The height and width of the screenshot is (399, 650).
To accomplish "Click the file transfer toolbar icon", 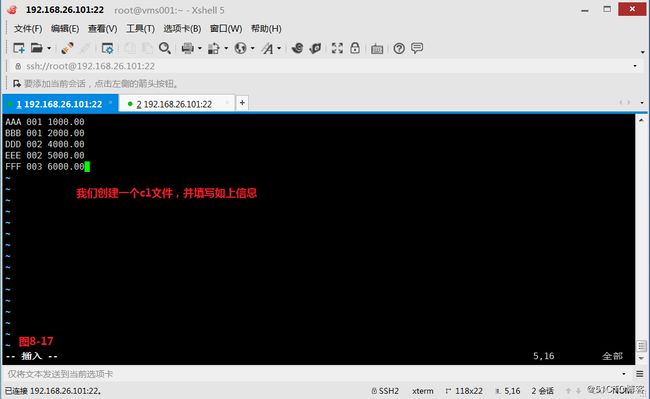I will (x=213, y=48).
